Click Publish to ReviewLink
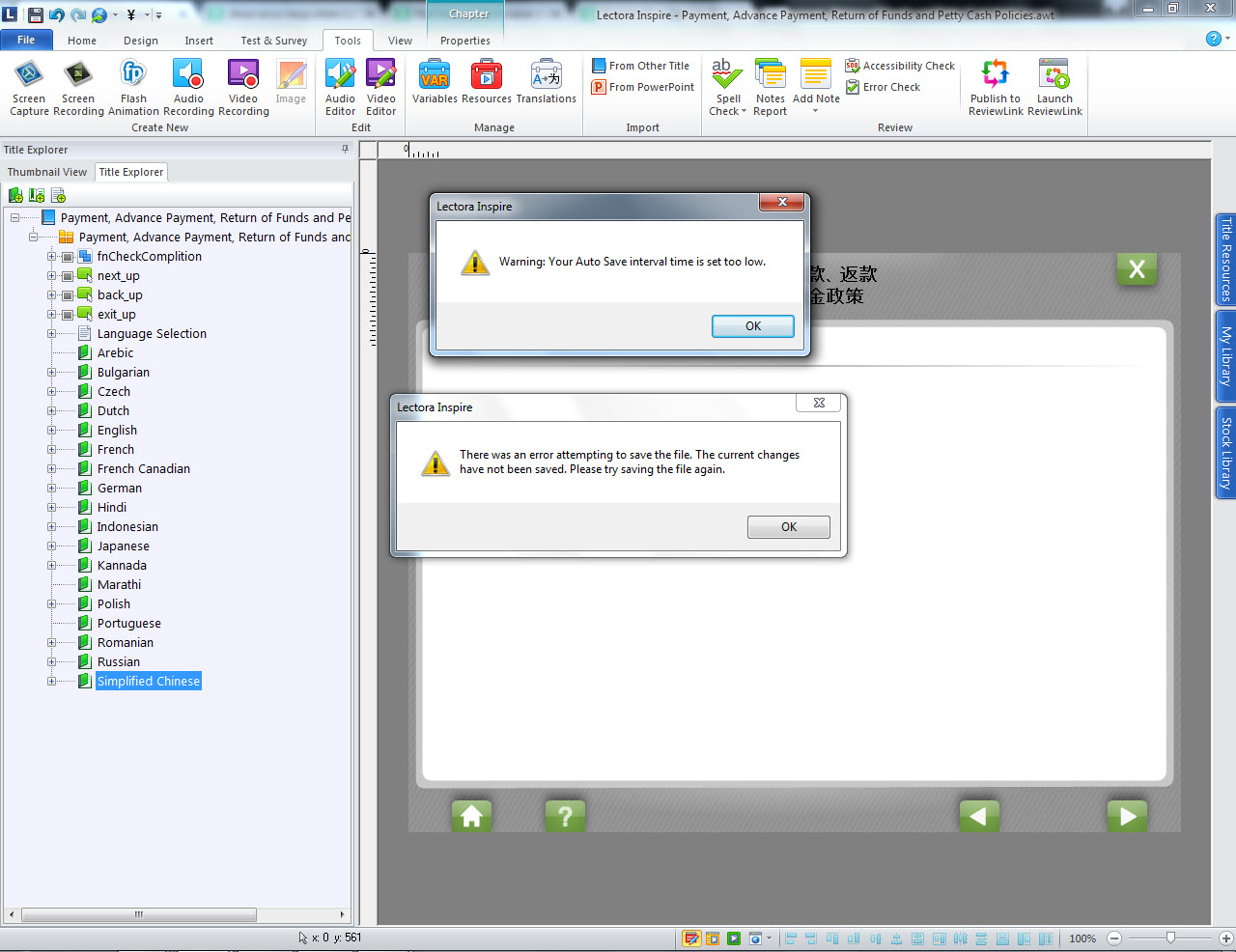The width and height of the screenshot is (1236, 952). coord(996,88)
